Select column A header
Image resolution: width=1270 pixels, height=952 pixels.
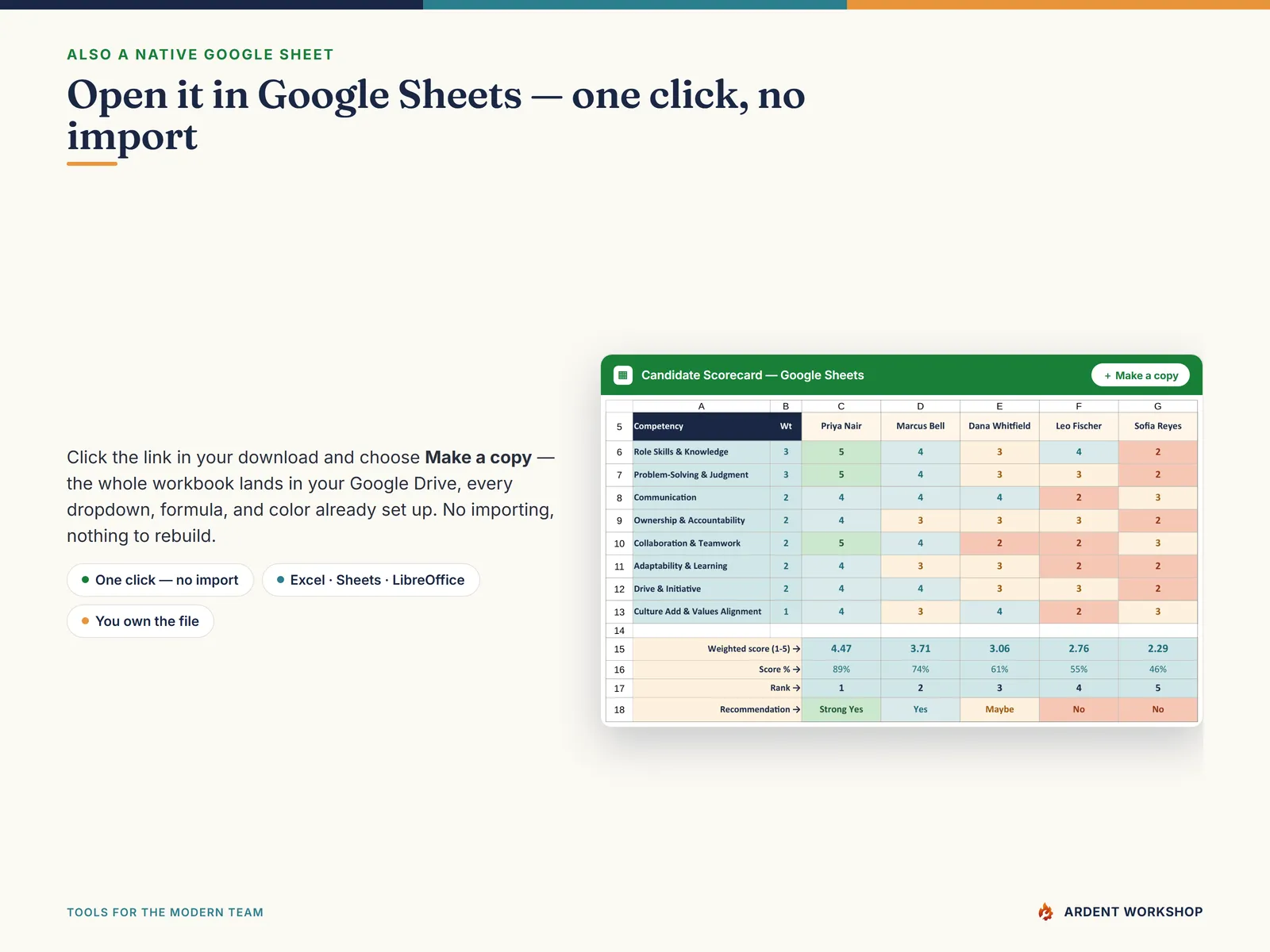click(x=701, y=406)
